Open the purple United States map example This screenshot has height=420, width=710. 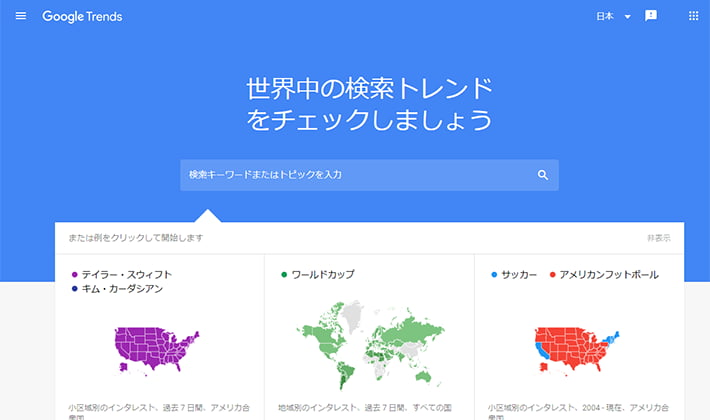click(x=156, y=350)
